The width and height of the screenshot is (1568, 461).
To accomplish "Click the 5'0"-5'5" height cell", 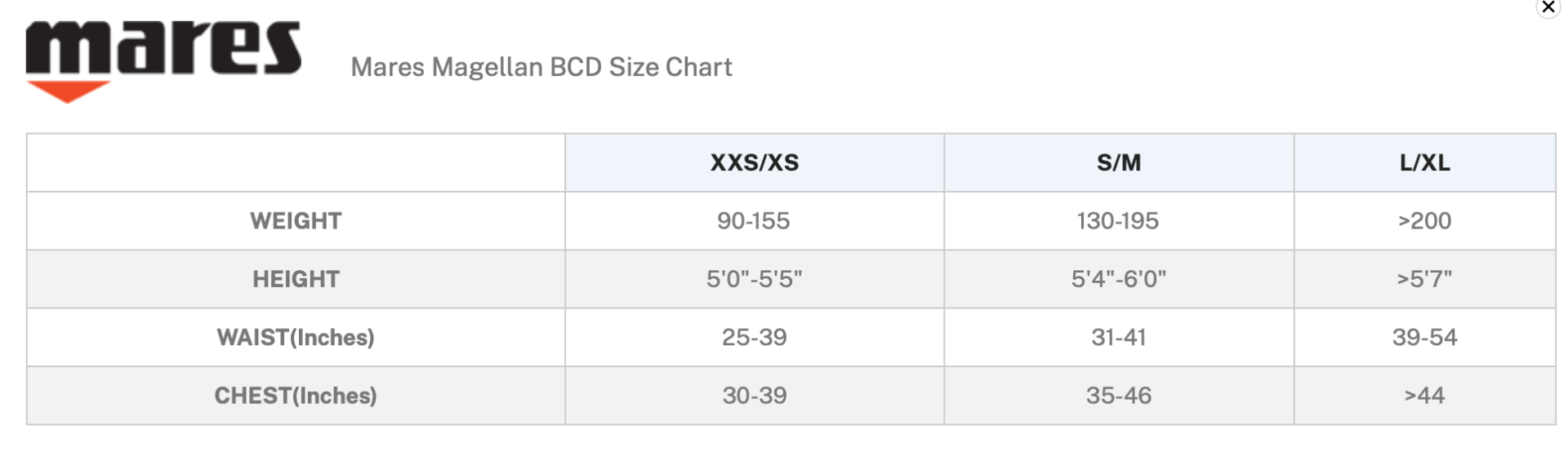I will (x=754, y=279).
